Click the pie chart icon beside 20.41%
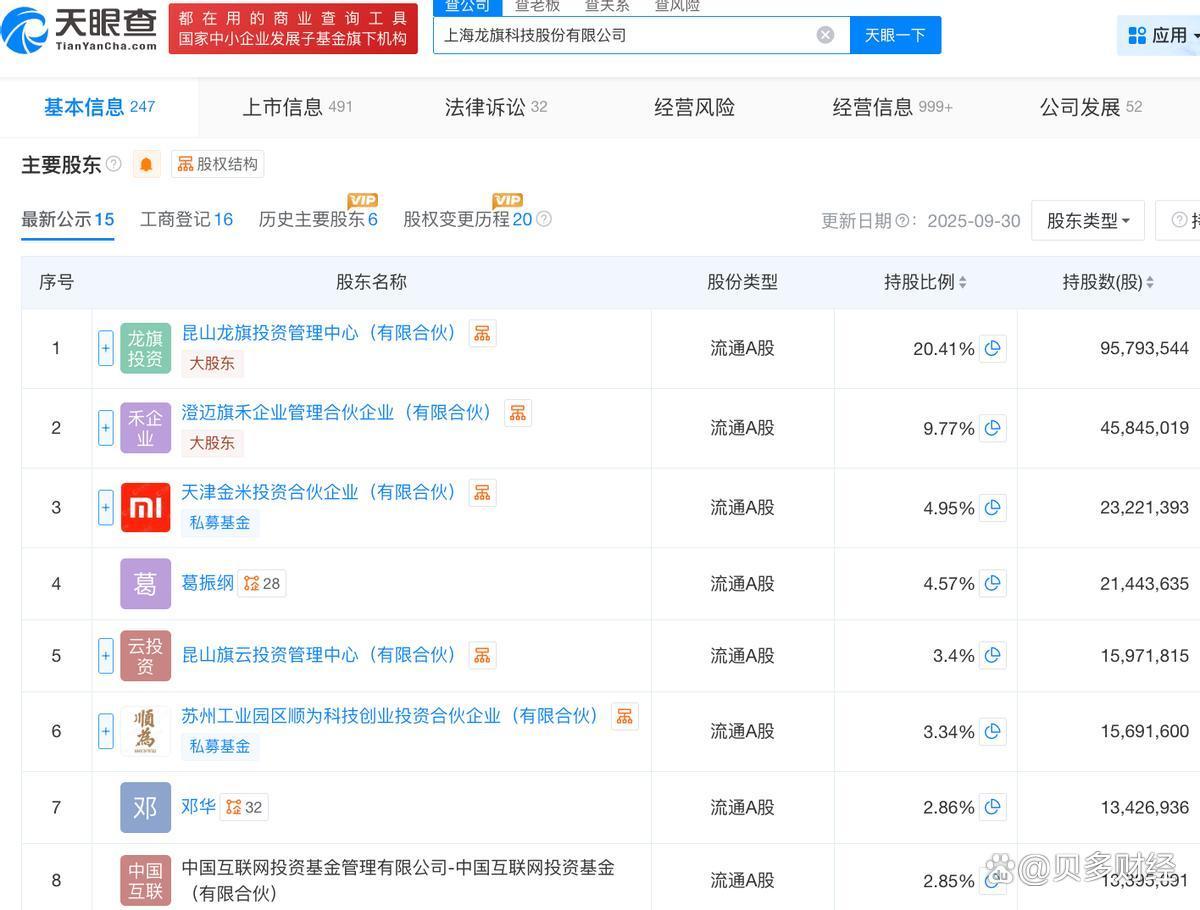Viewport: 1200px width, 910px height. tap(993, 348)
